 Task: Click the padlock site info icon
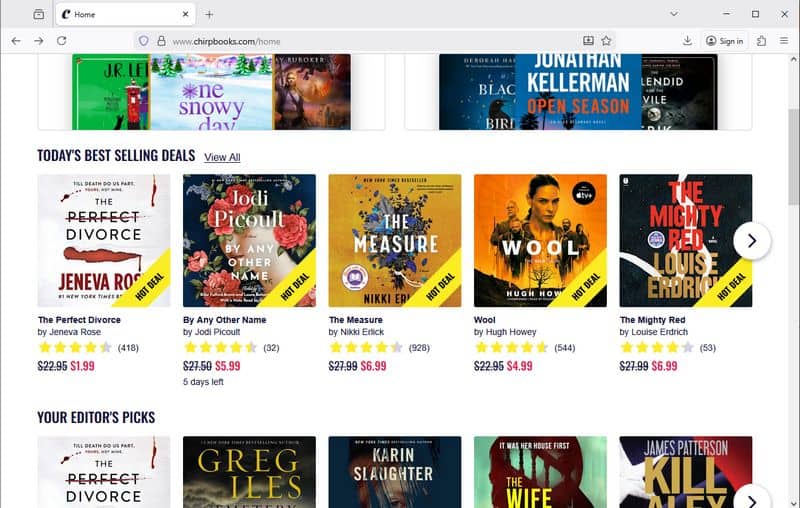(161, 41)
